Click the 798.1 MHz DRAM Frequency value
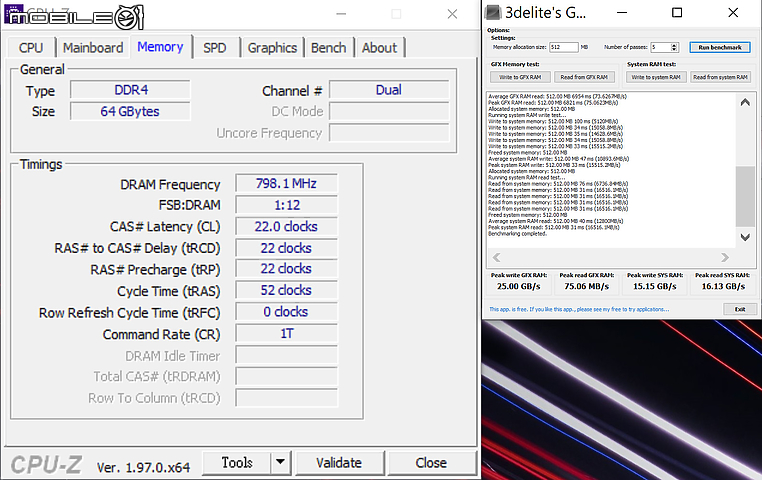The height and width of the screenshot is (480, 762). point(286,184)
